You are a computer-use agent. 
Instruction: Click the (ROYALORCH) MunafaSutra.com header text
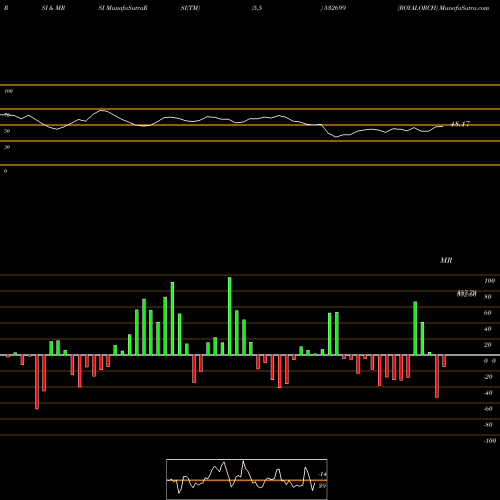coord(443,8)
